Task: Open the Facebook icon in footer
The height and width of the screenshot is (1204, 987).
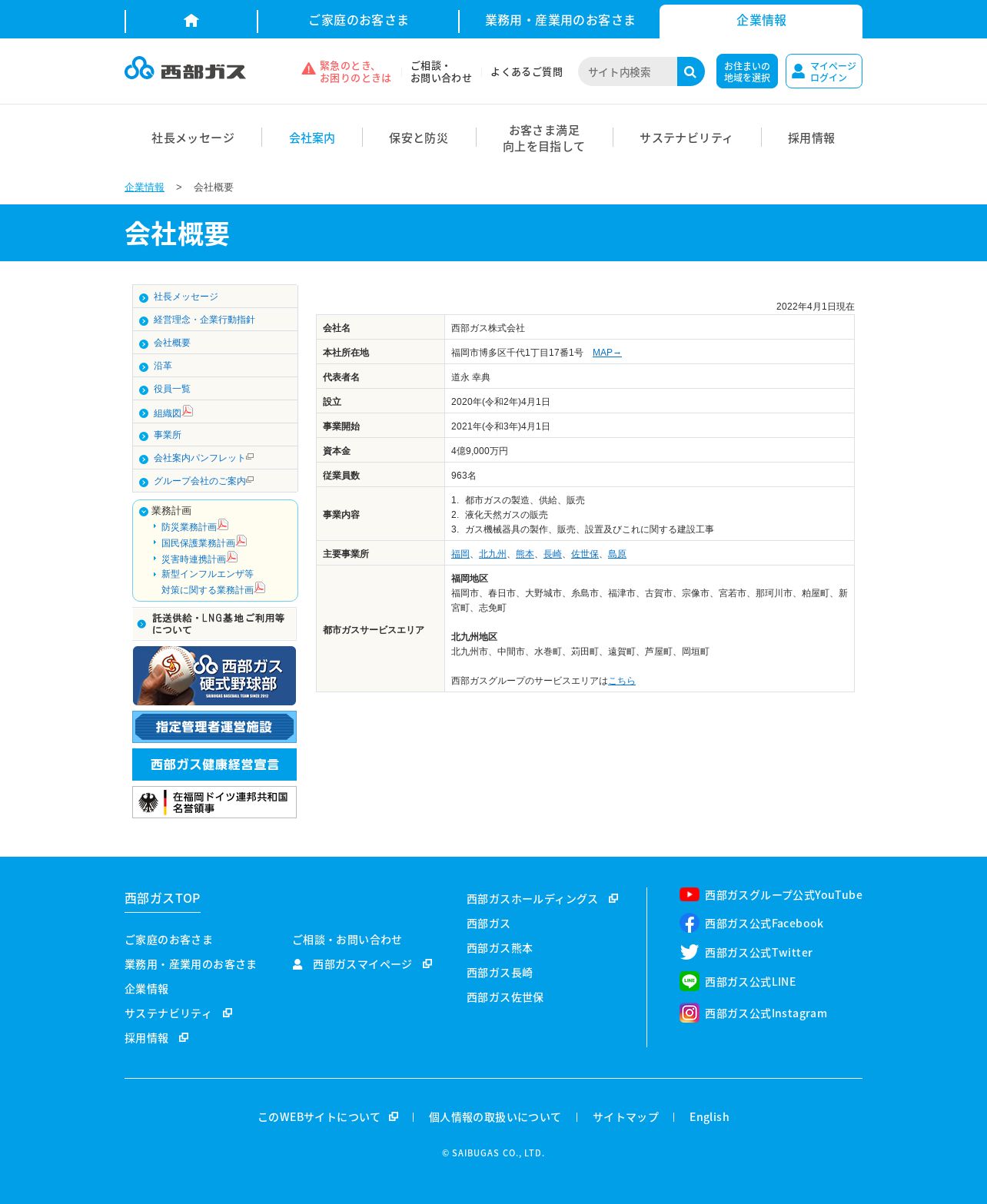Action: point(690,924)
